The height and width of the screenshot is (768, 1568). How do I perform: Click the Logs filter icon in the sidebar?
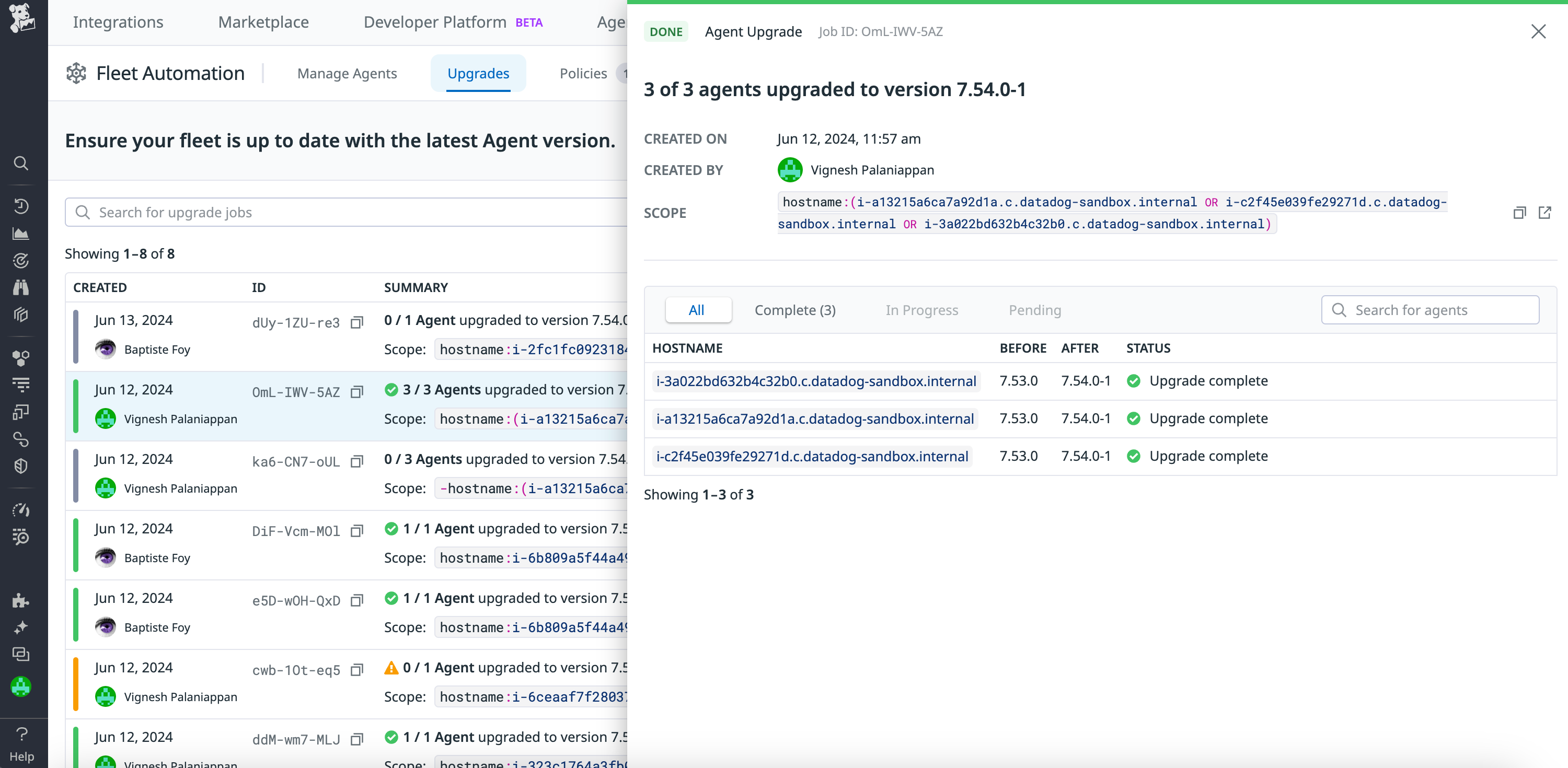coord(21,384)
